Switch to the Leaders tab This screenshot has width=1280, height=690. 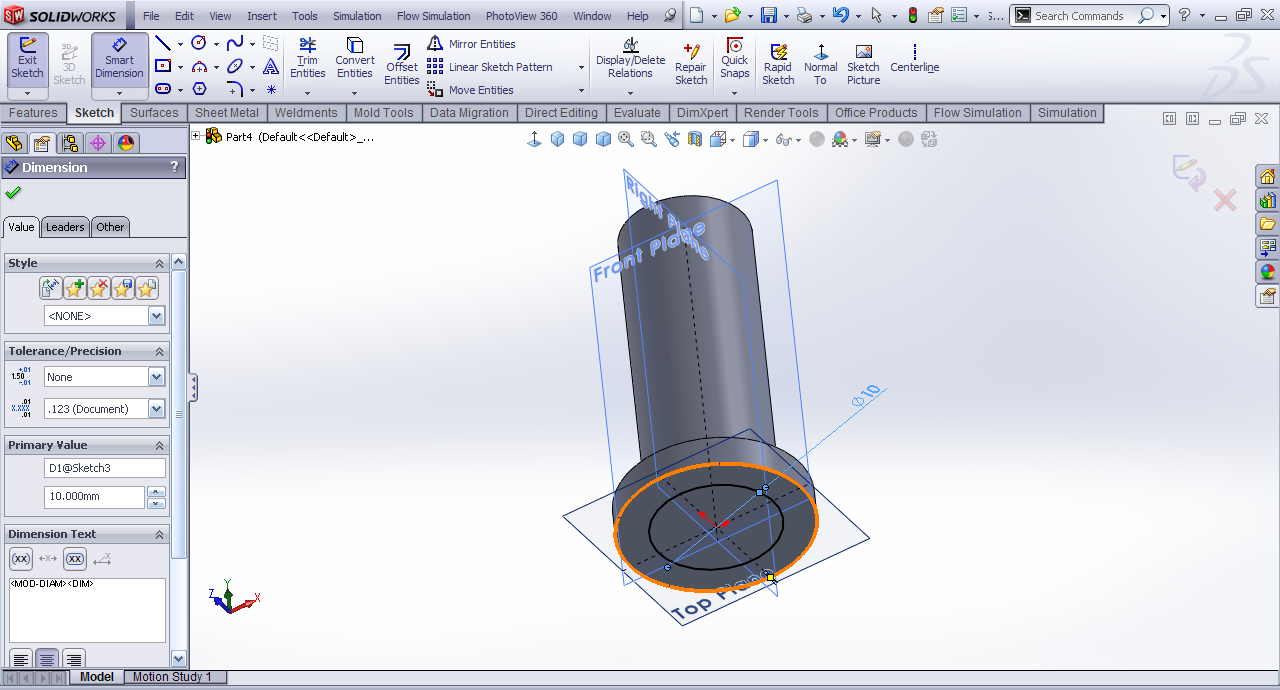[x=65, y=227]
